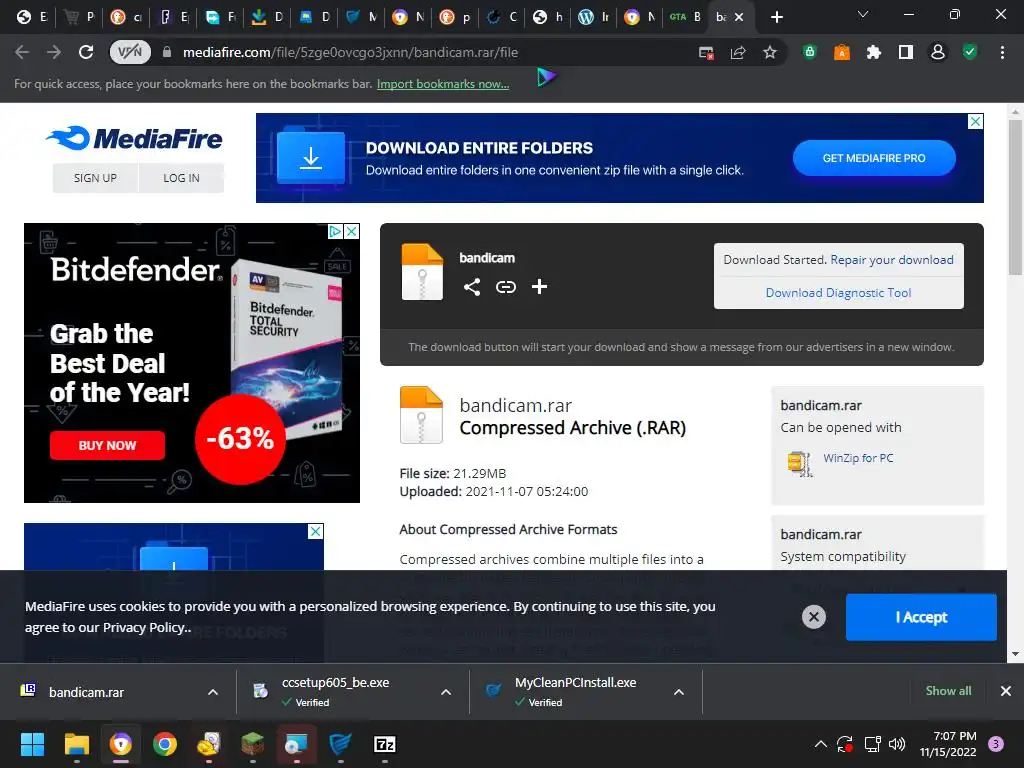
Task: Expand the tab search chevron
Action: [863, 14]
